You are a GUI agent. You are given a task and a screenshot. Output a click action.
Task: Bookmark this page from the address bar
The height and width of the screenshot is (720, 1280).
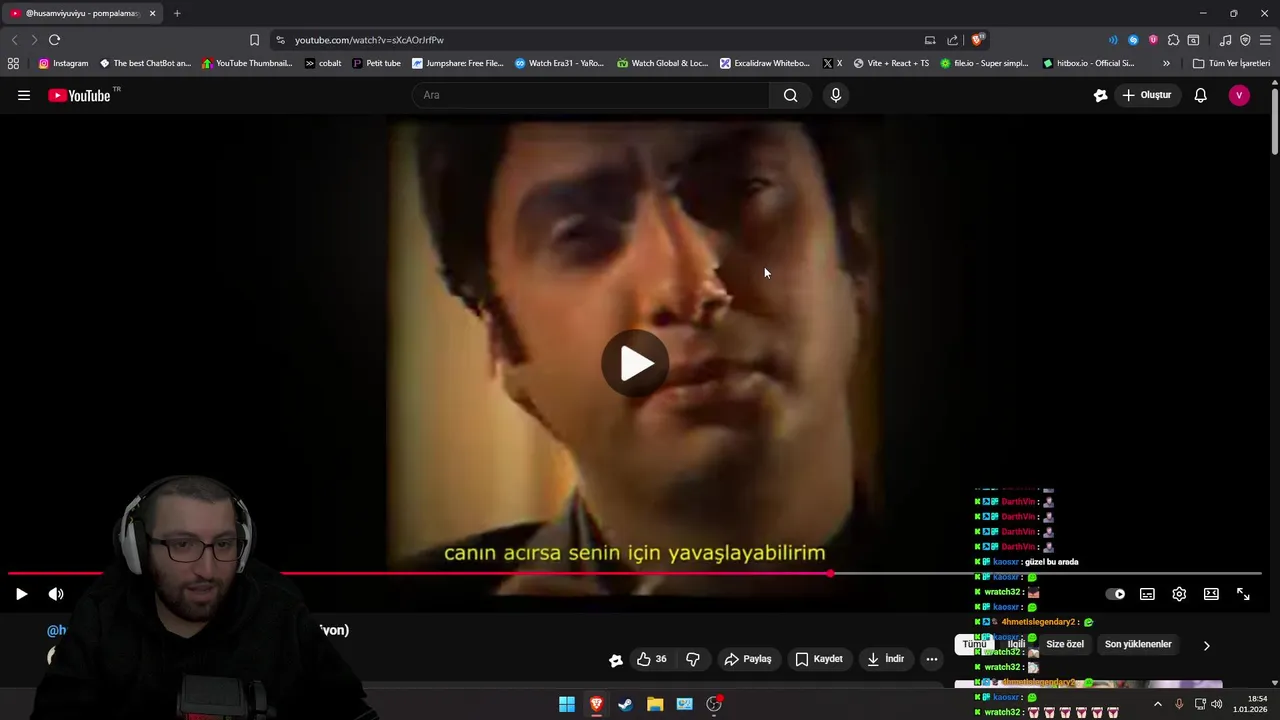click(254, 40)
